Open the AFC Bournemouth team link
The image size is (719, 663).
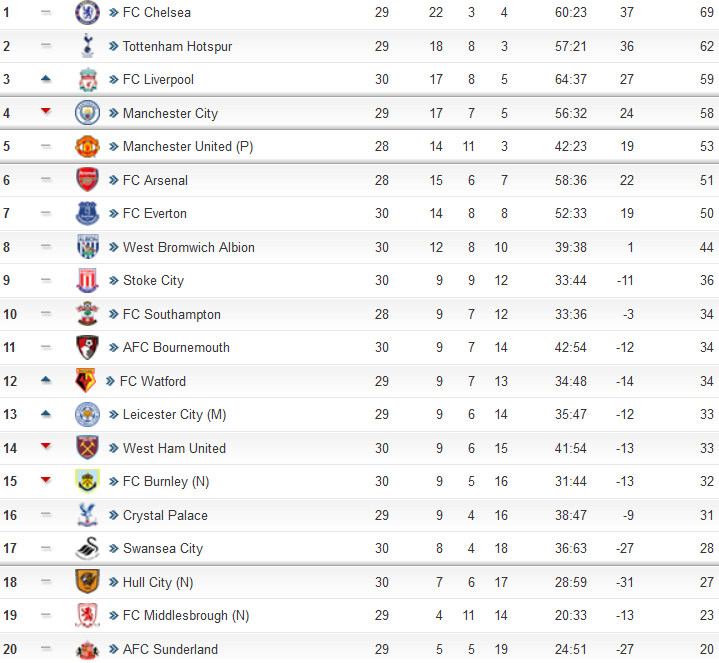pos(176,348)
